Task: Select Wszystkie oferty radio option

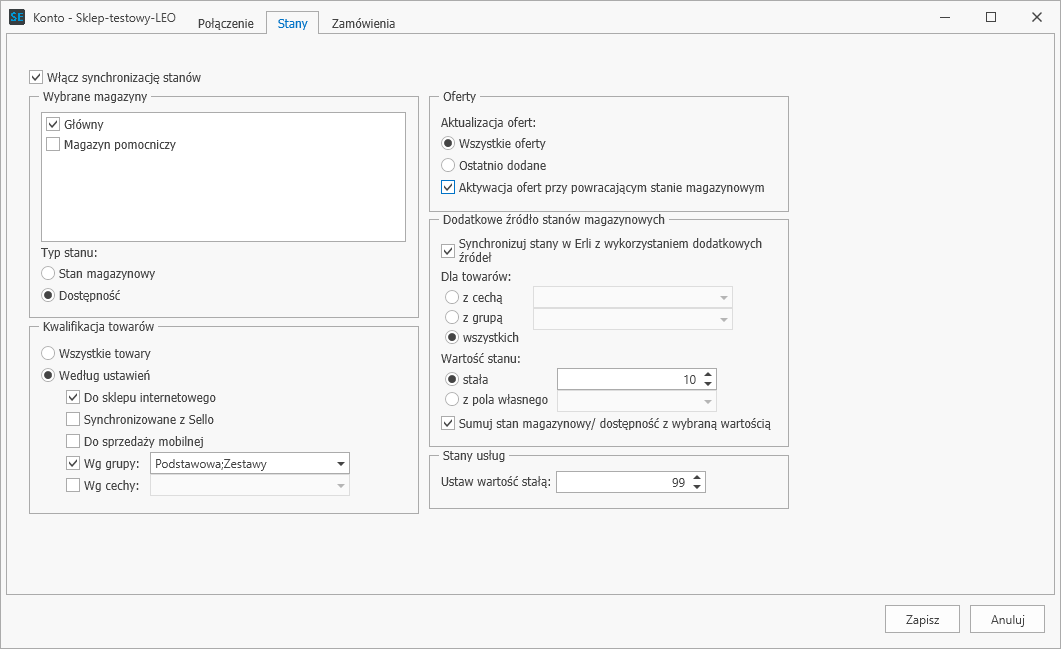Action: [448, 143]
